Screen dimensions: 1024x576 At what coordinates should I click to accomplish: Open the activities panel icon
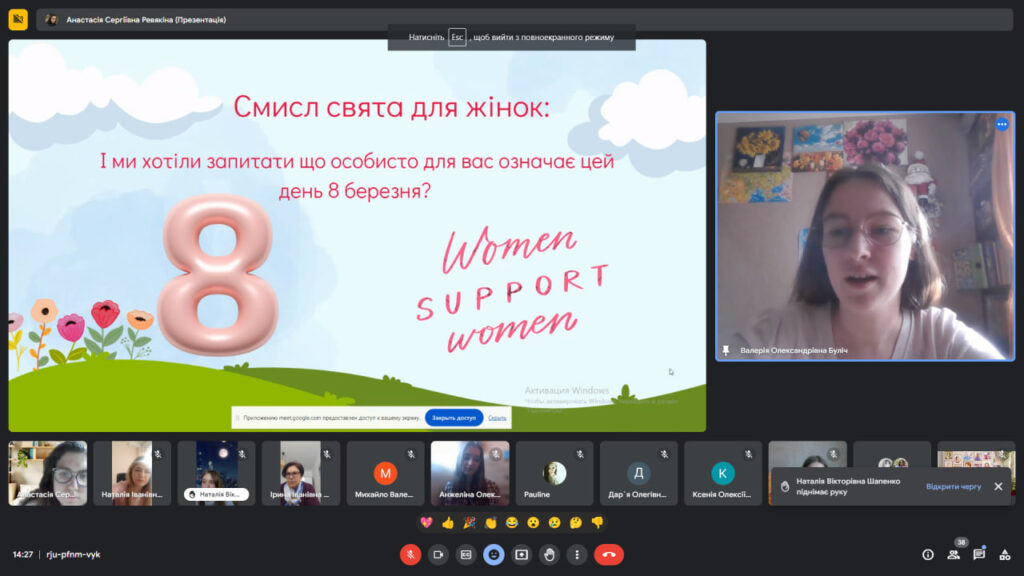pos(1005,554)
